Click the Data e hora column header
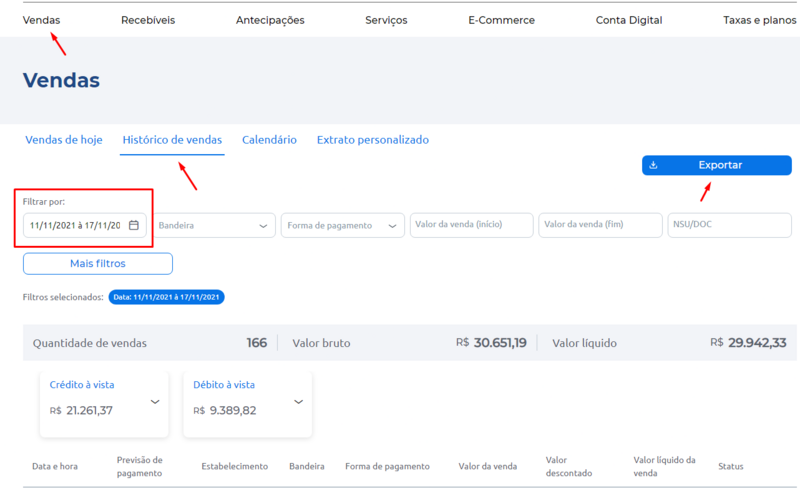This screenshot has width=800, height=488. pyautogui.click(x=55, y=467)
